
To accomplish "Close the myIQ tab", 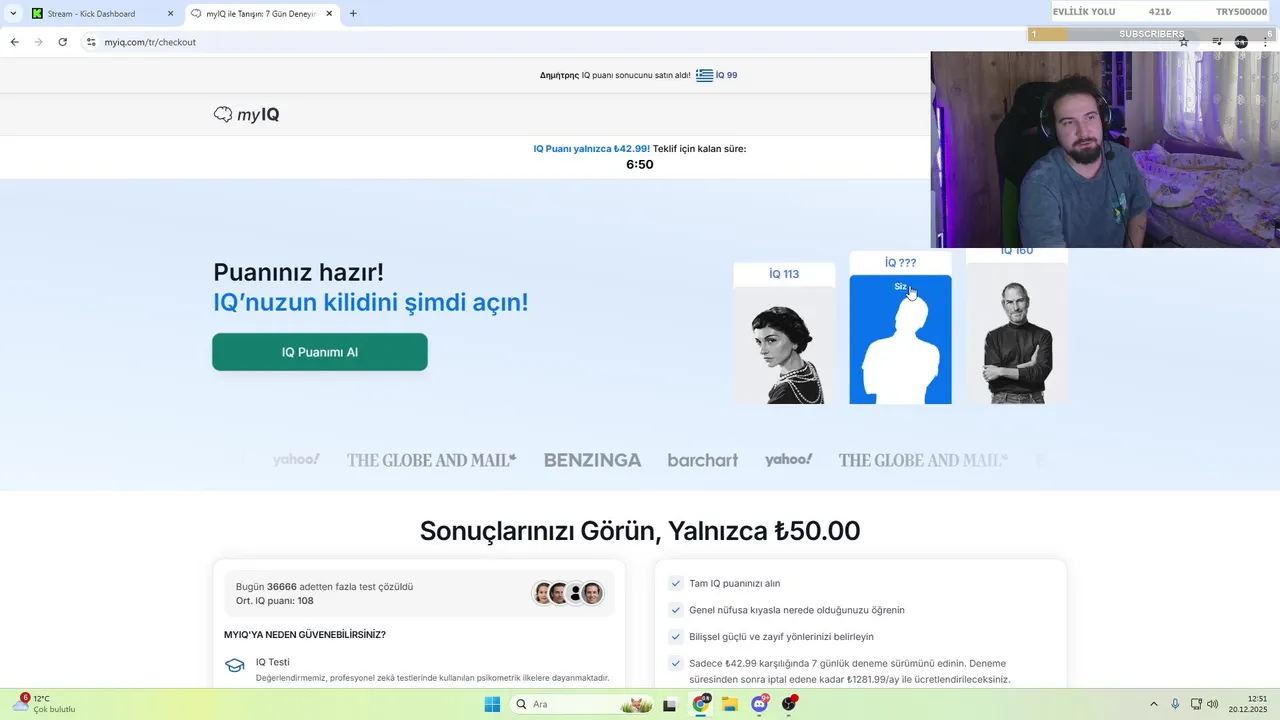I will point(329,13).
